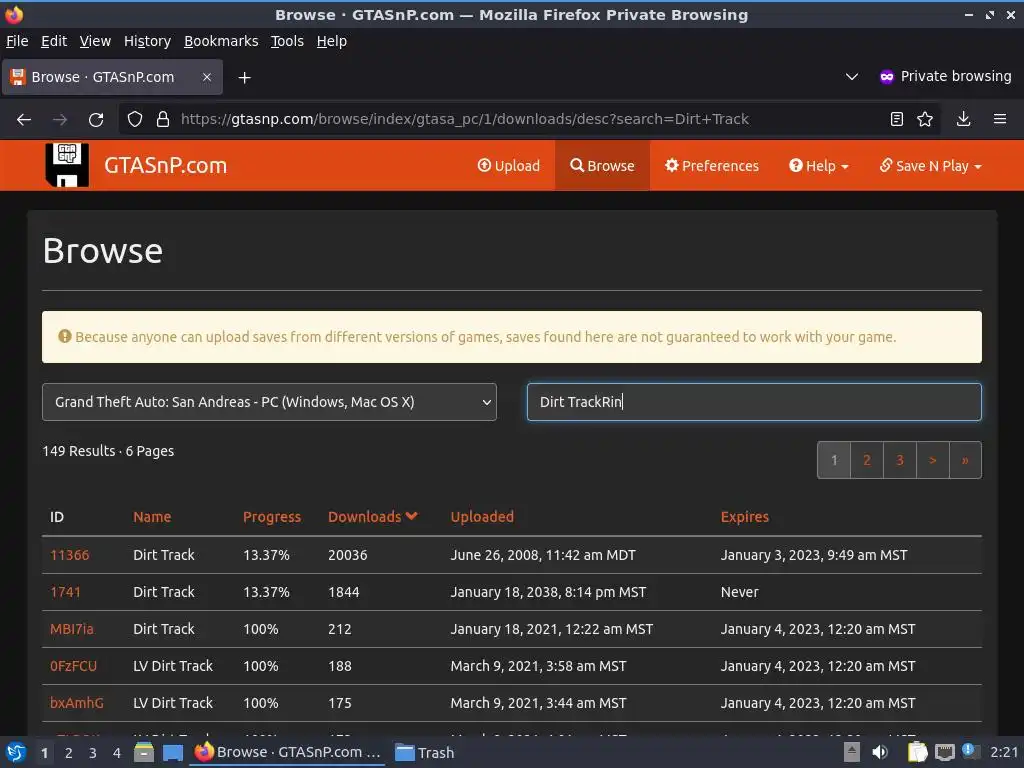Click the next page arrow button
Viewport: 1024px width, 768px height.
pos(933,460)
